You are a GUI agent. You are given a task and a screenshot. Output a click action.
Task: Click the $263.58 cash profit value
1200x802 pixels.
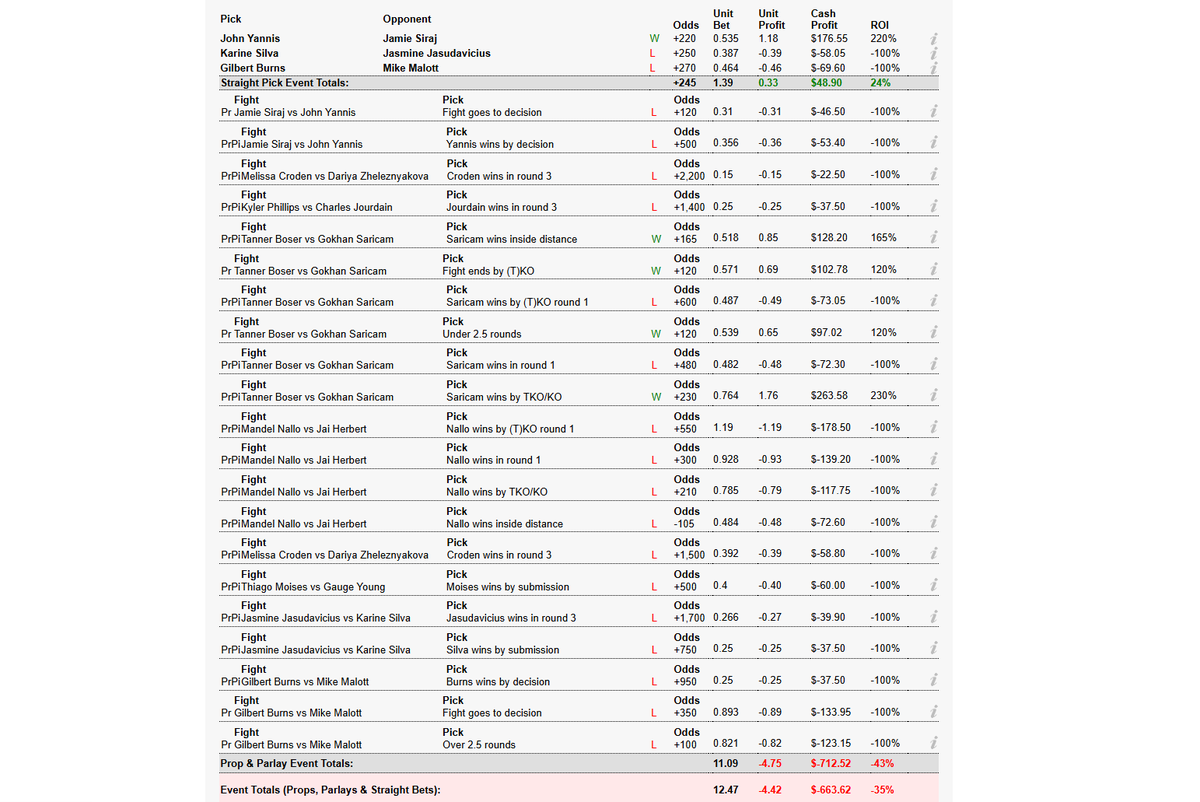pos(829,397)
